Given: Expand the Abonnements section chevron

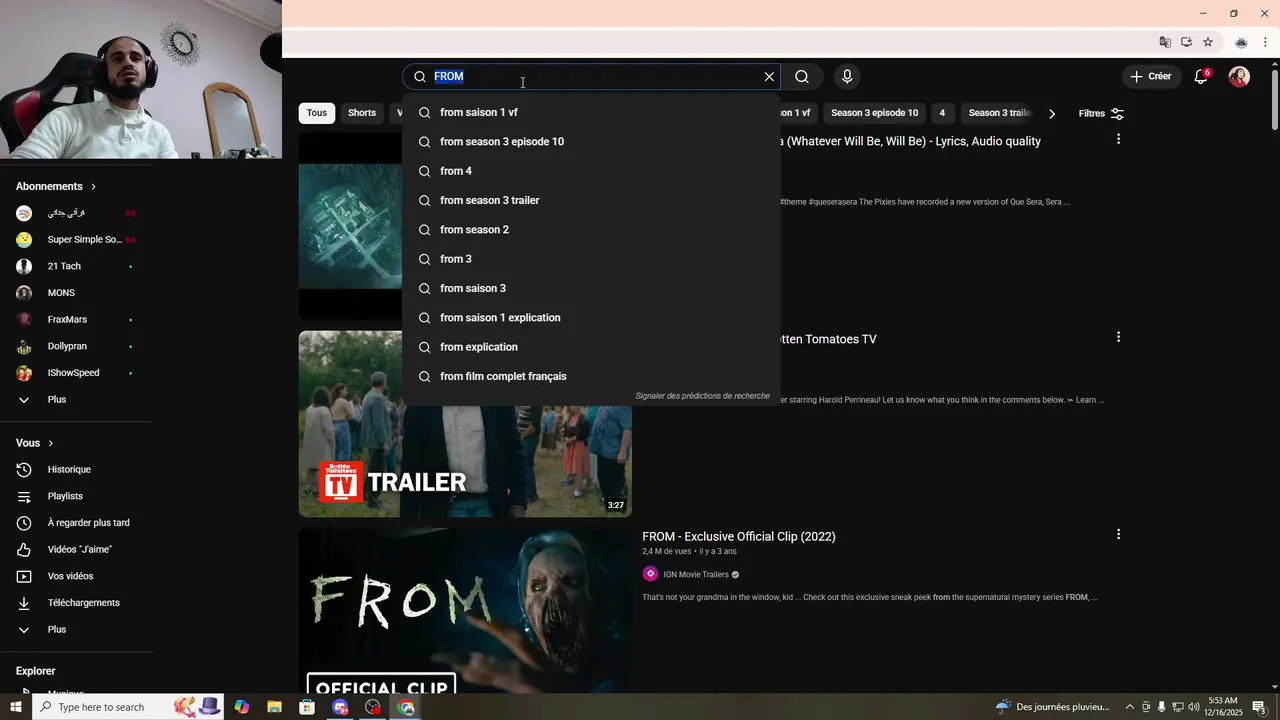Looking at the screenshot, I should pos(94,187).
